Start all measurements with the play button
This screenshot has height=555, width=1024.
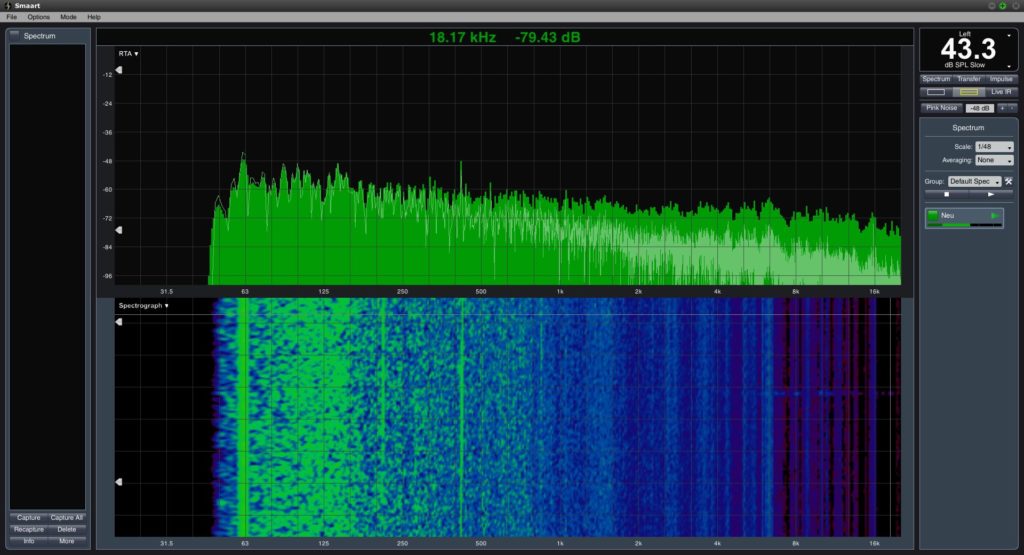click(991, 195)
